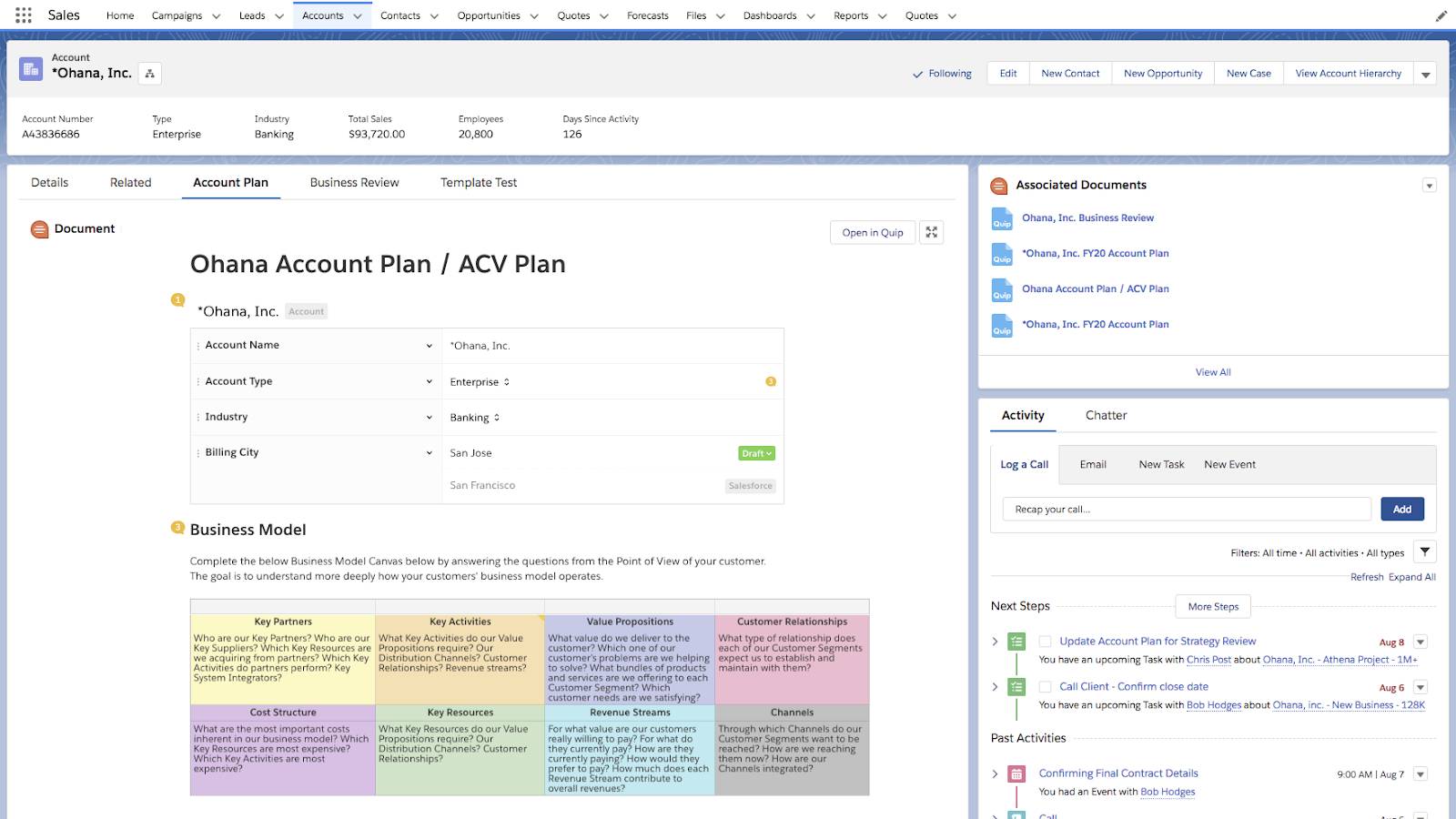The height and width of the screenshot is (819, 1456).
Task: Click the More Steps button
Action: pyautogui.click(x=1213, y=607)
